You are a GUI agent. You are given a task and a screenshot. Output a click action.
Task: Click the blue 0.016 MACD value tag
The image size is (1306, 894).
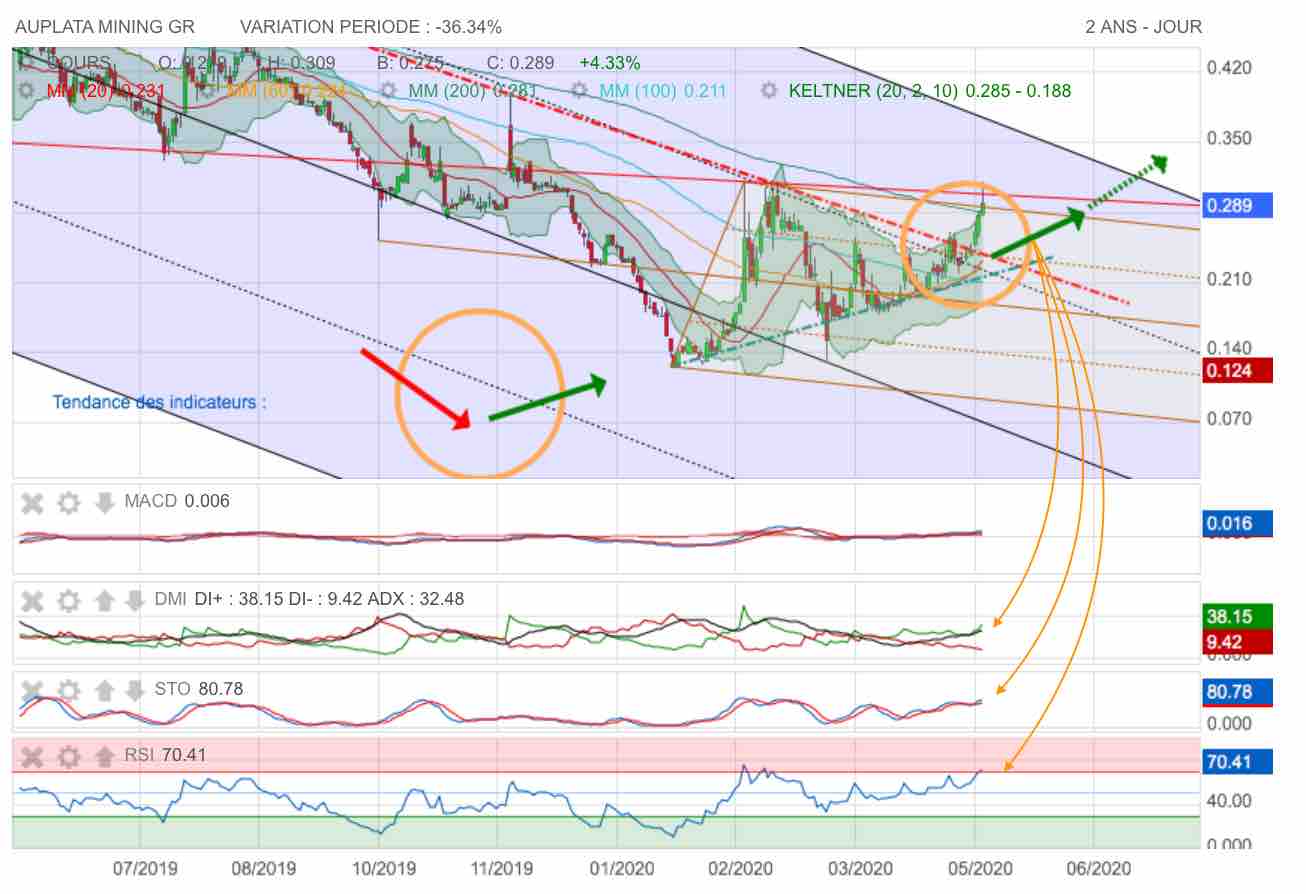pyautogui.click(x=1238, y=523)
